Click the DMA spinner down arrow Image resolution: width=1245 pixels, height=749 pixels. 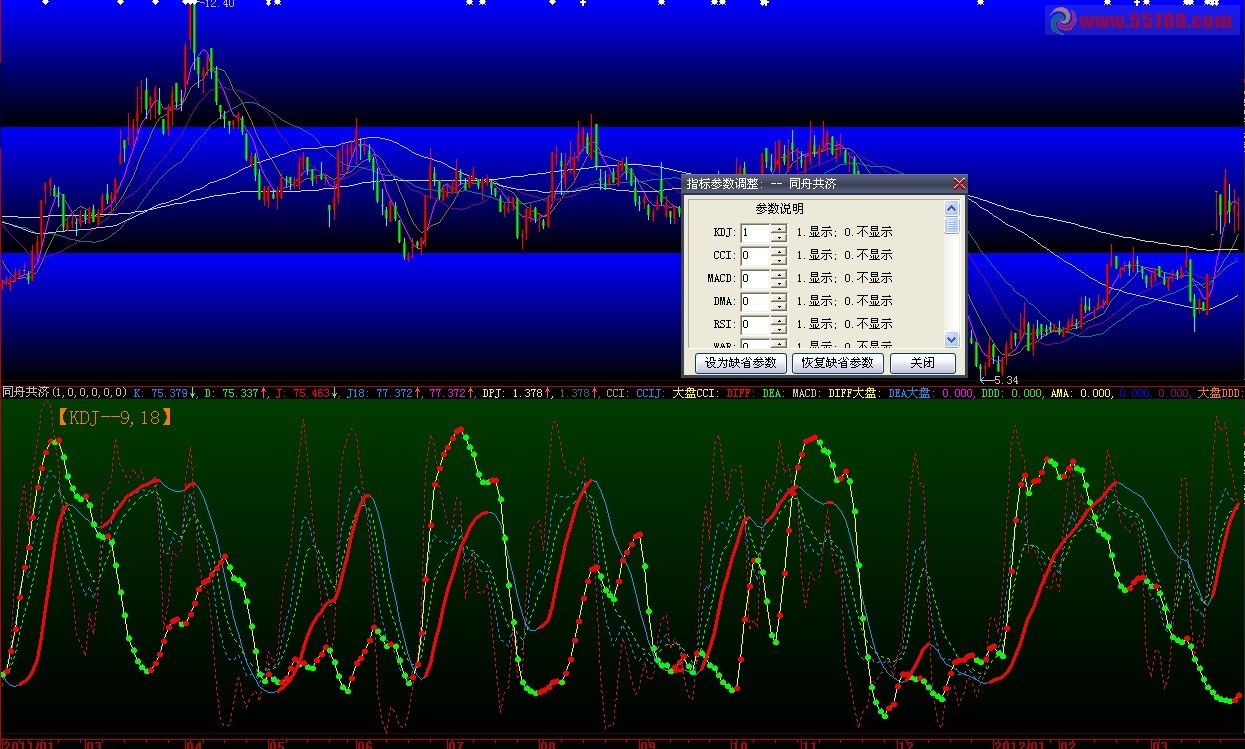coord(779,306)
